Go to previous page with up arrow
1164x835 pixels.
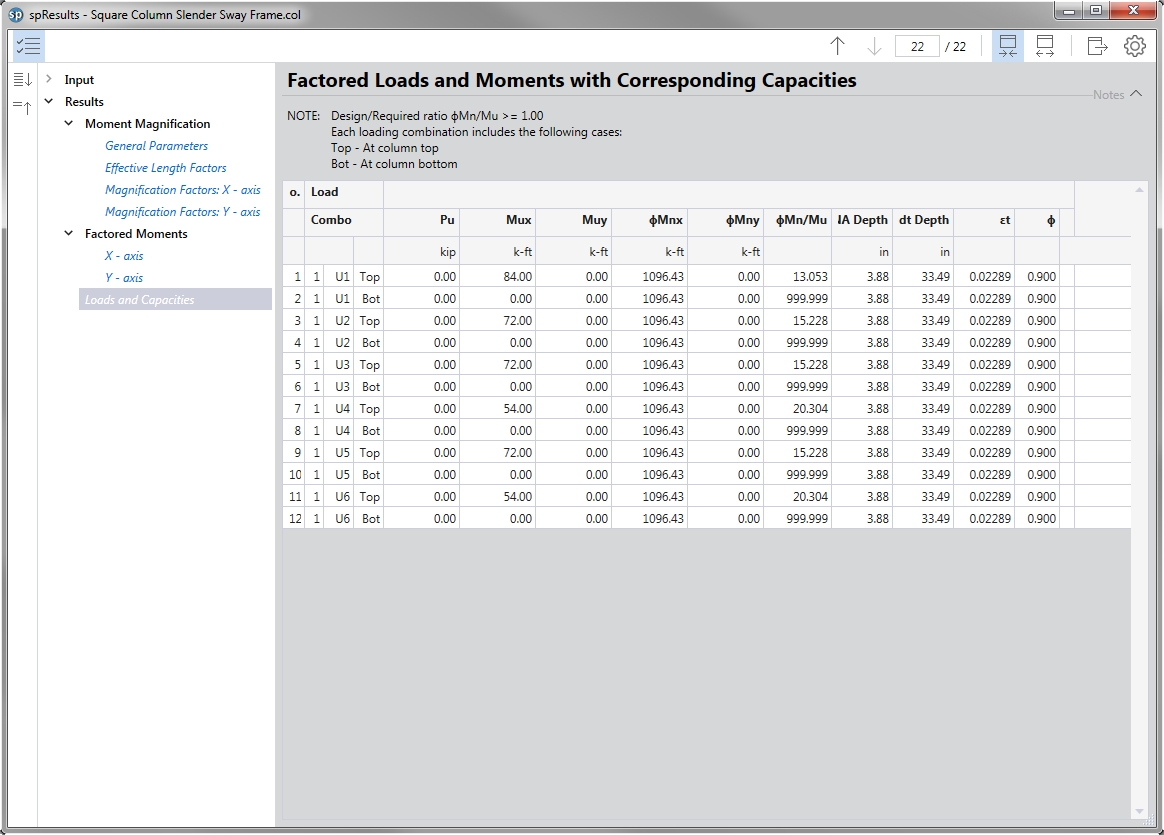pos(838,46)
